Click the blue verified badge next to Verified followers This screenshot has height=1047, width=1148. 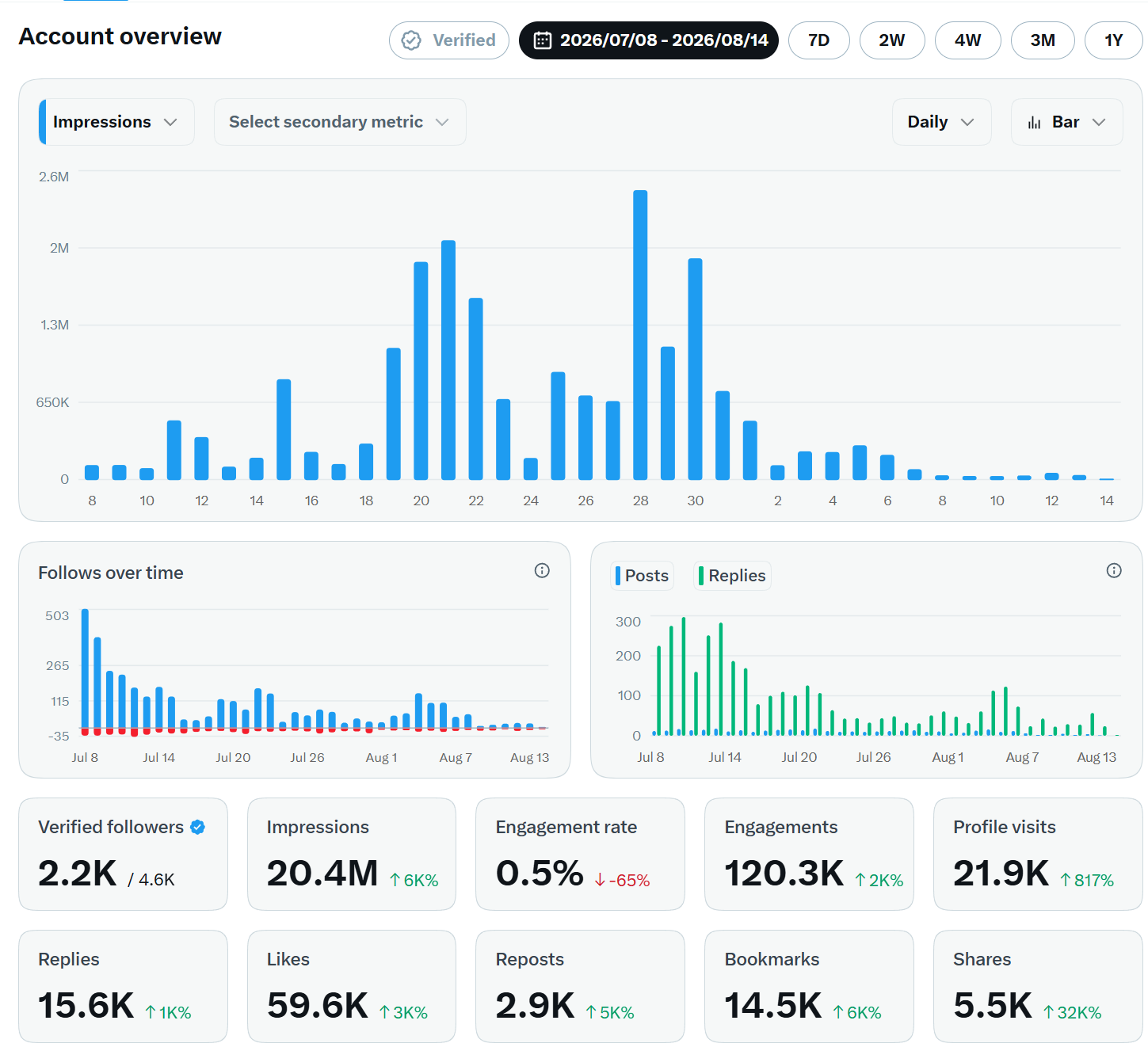[198, 827]
